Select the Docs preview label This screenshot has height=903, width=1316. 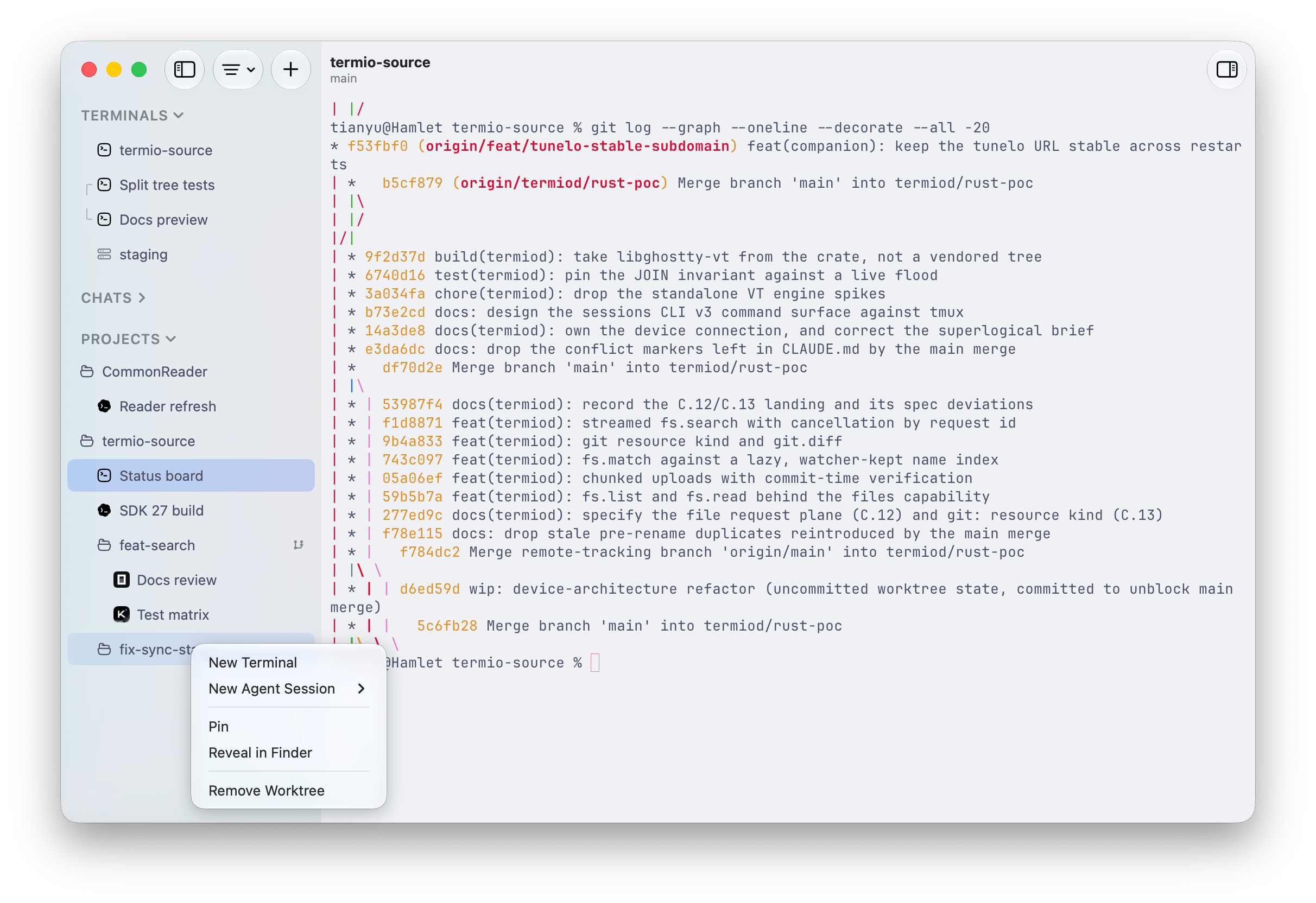pos(163,220)
